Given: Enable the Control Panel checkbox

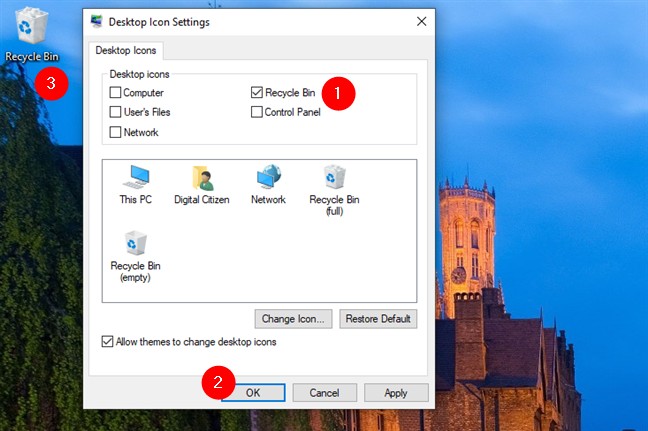Looking at the screenshot, I should click(x=257, y=112).
